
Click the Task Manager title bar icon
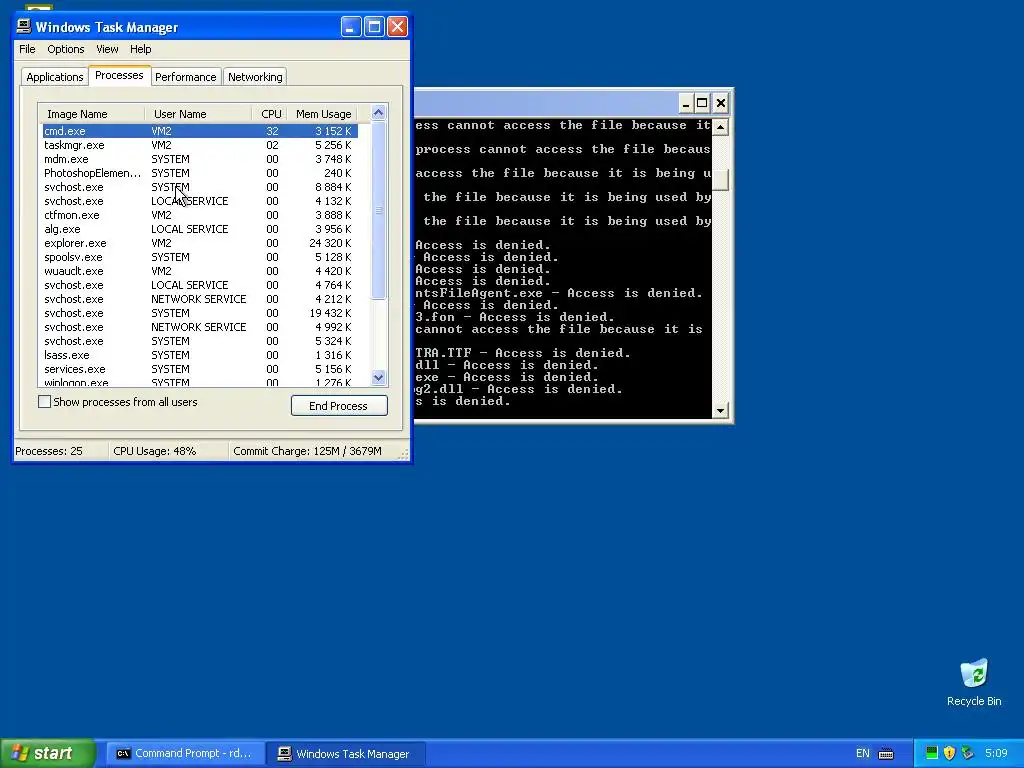pos(24,26)
